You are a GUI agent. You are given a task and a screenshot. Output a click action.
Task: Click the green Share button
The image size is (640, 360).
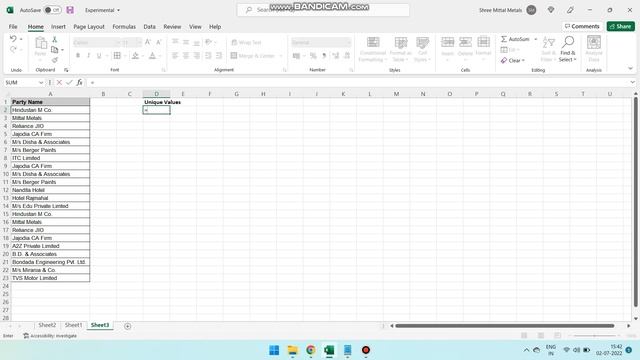click(620, 26)
